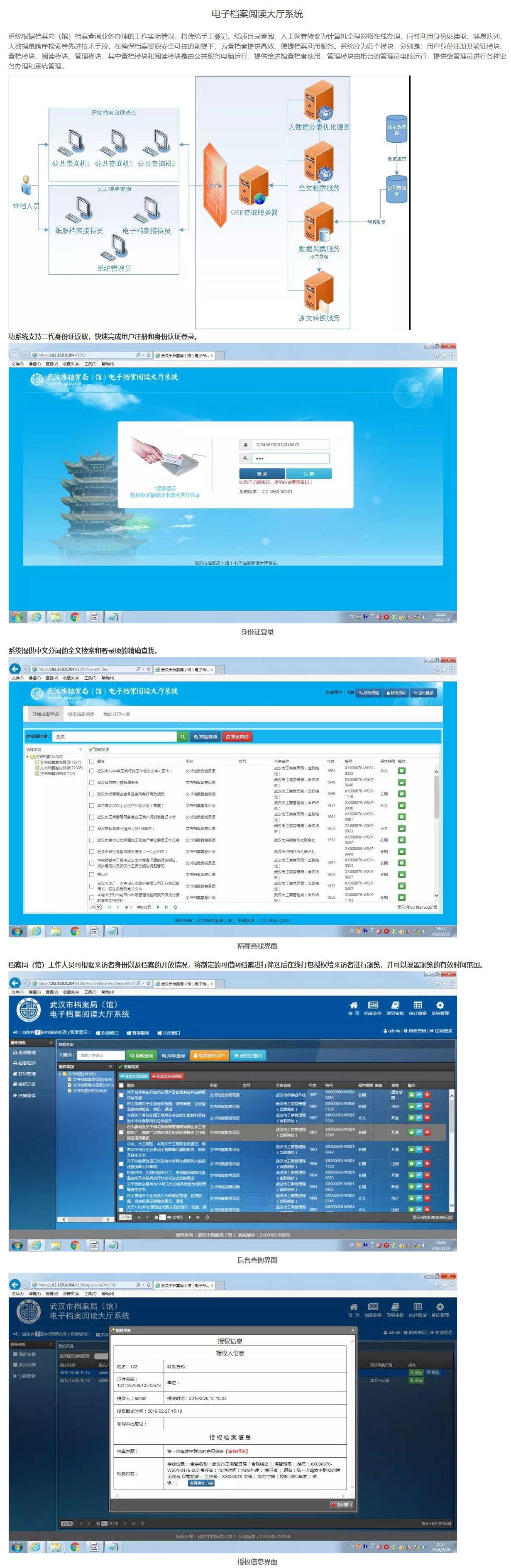Click the green magnifier search icon beside the keyword field containing 武汉
The image size is (511, 1568).
click(182, 736)
